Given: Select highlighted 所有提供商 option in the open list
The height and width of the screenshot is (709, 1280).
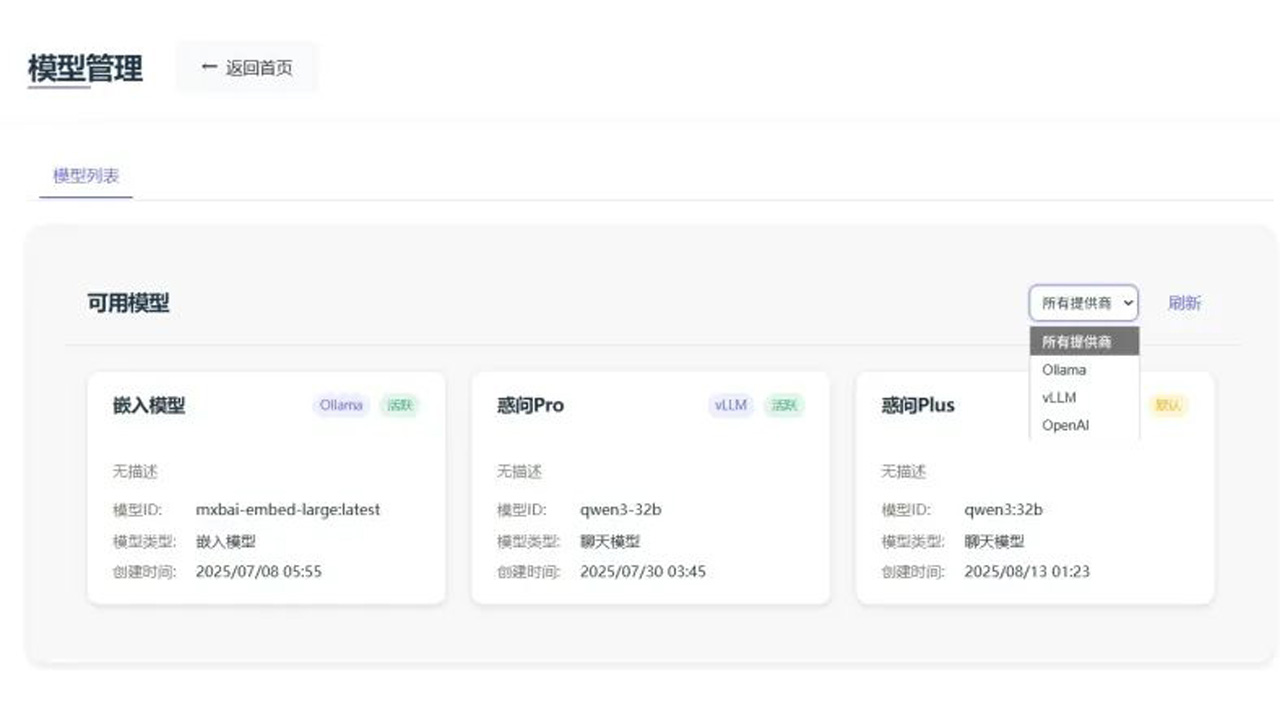Looking at the screenshot, I should (1077, 342).
